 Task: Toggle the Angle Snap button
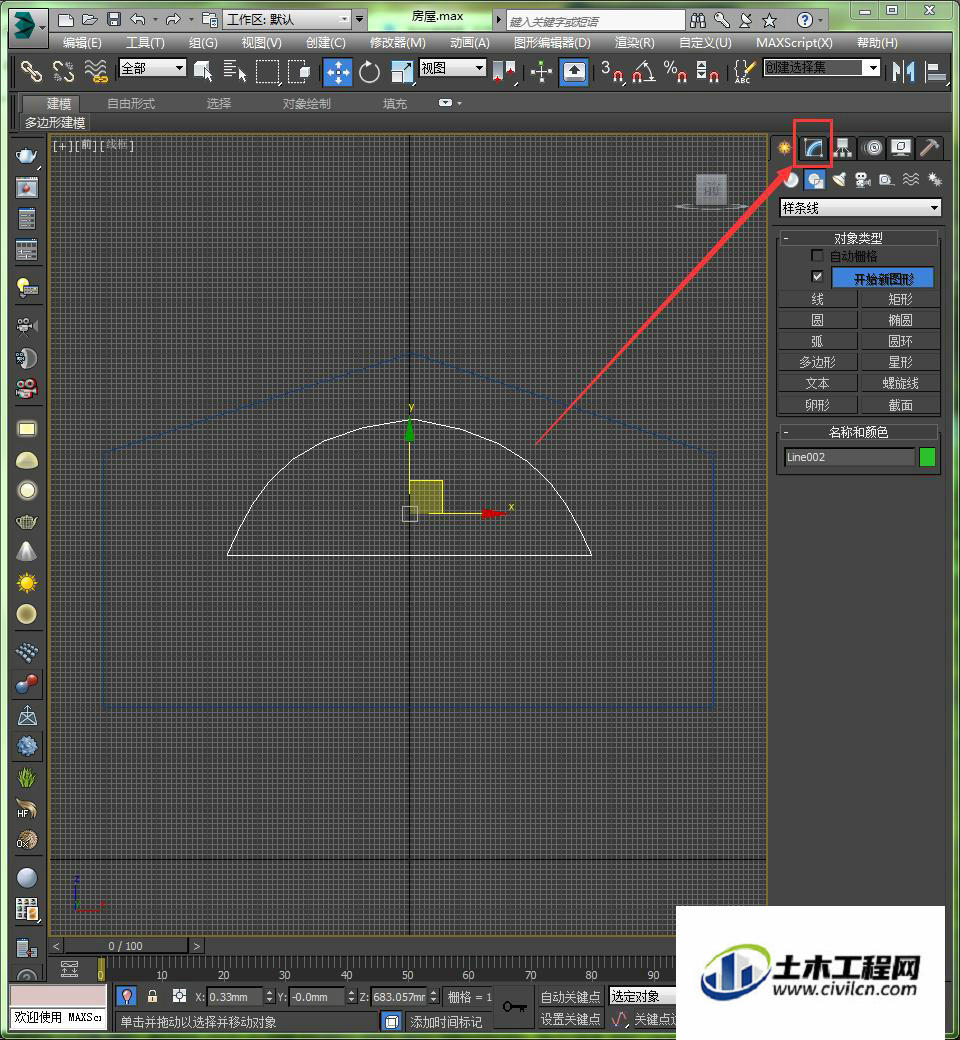[644, 71]
